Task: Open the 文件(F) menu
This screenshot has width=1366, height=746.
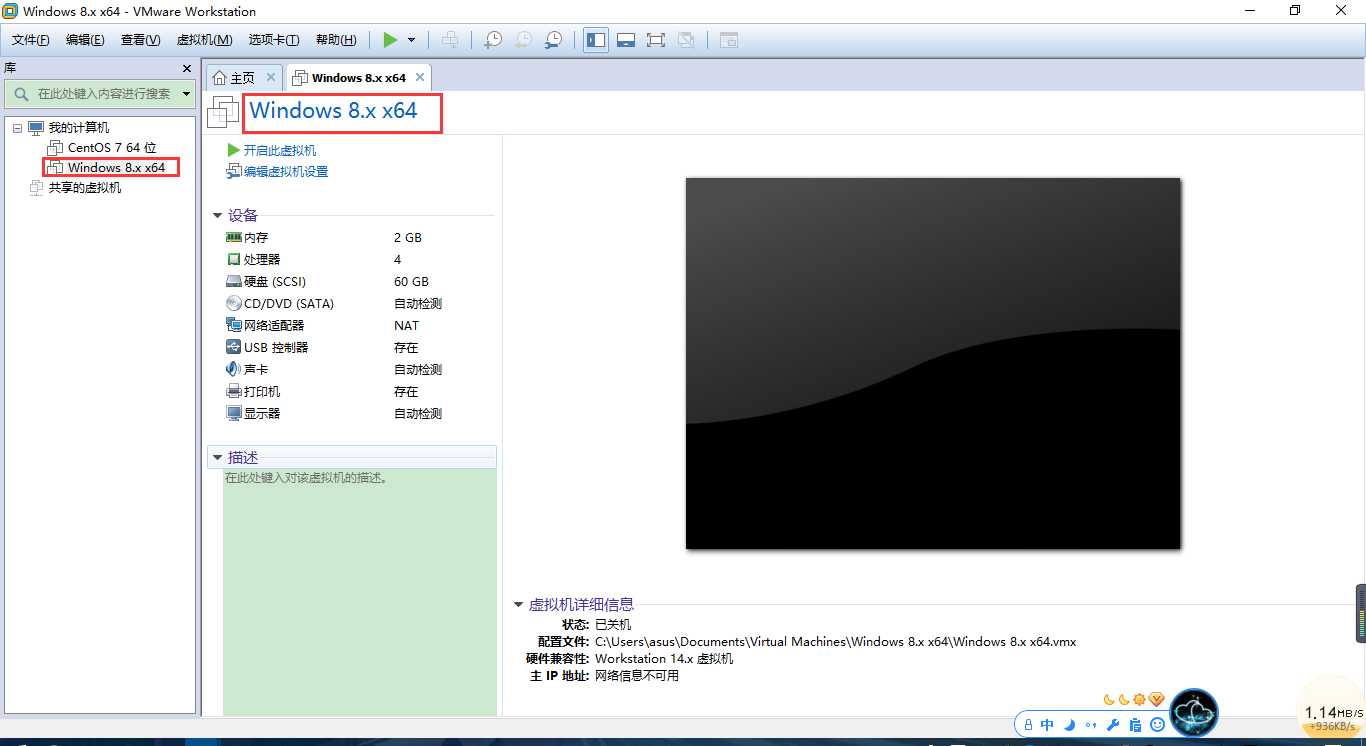Action: (31, 40)
